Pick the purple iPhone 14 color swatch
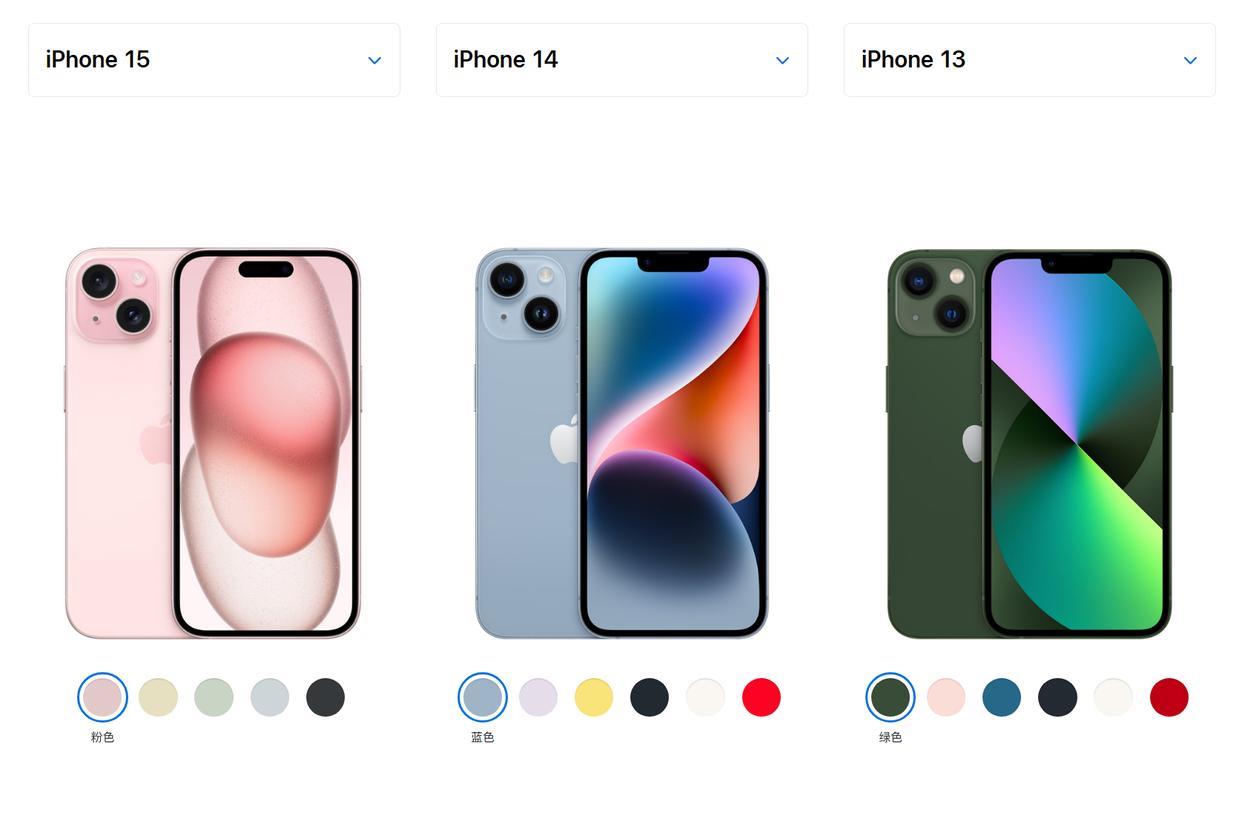This screenshot has width=1242, height=813. point(538,697)
